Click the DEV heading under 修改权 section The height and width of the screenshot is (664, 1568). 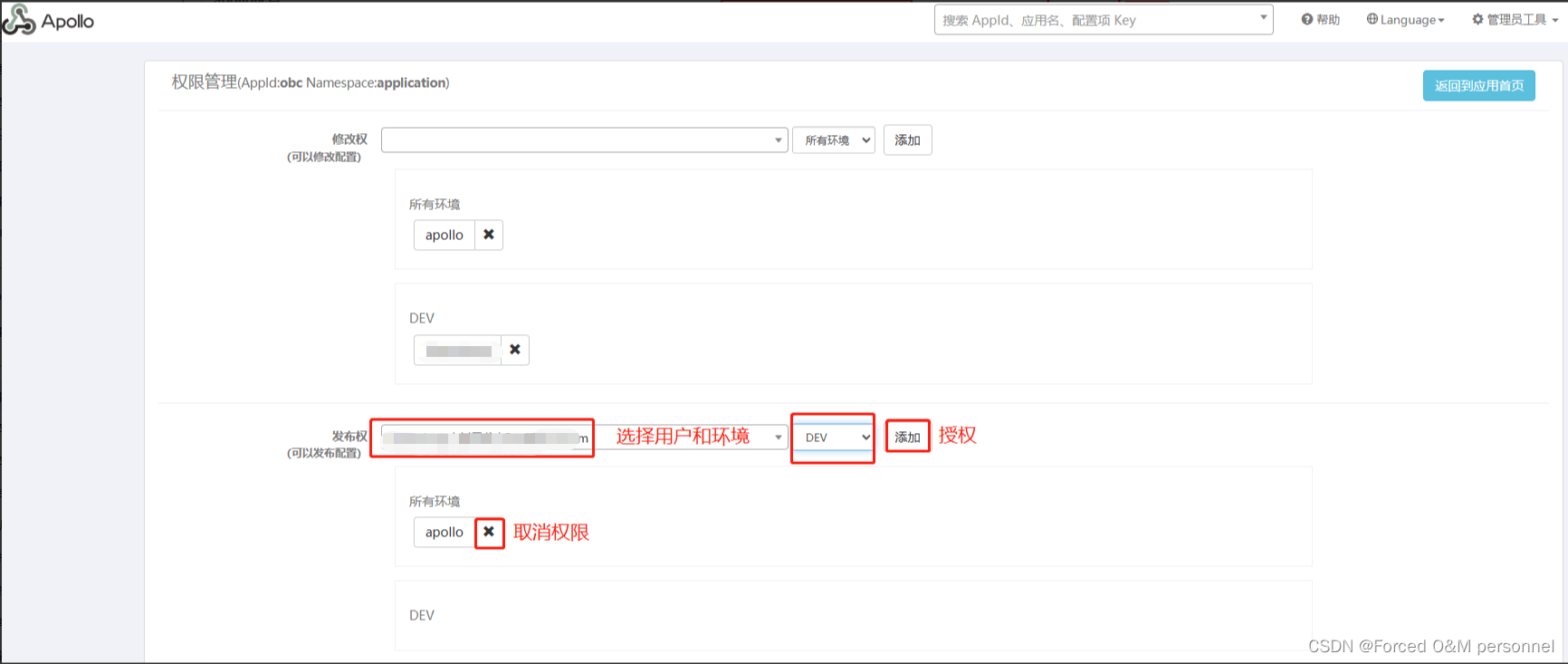tap(422, 318)
